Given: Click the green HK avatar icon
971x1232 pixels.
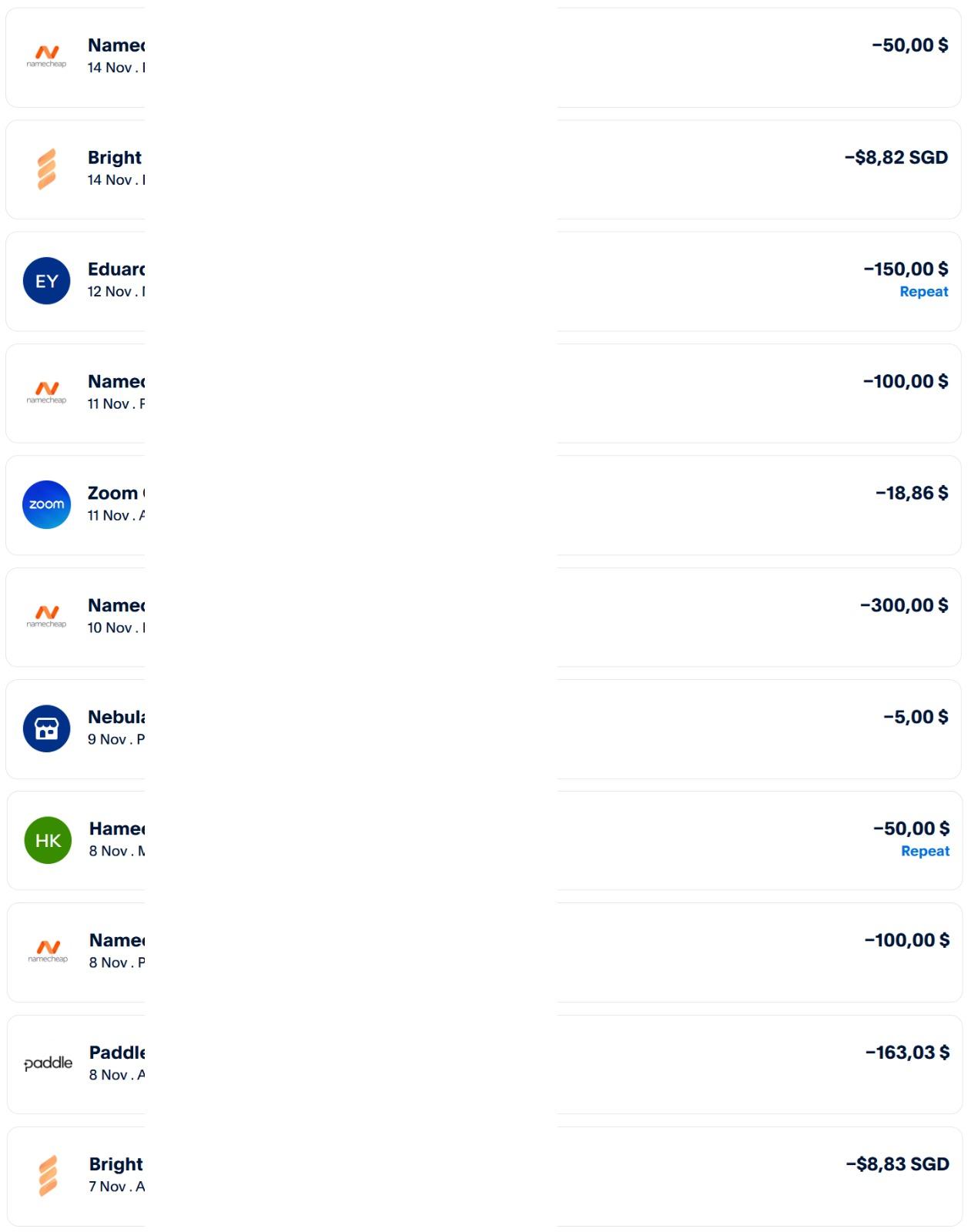Looking at the screenshot, I should [x=48, y=840].
